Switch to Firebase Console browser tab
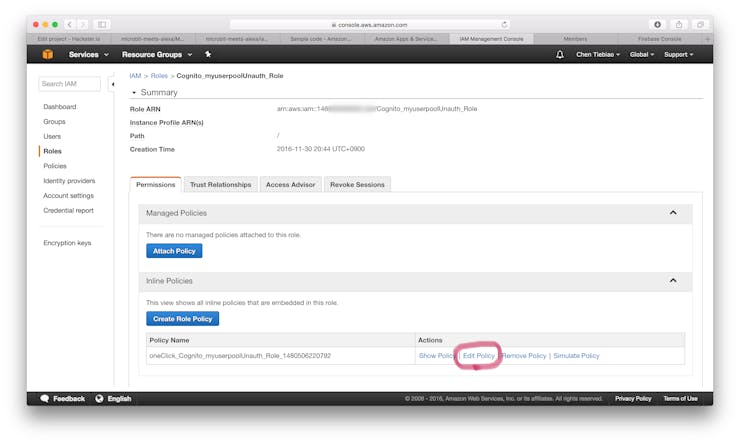This screenshot has height=444, width=740. (659, 39)
